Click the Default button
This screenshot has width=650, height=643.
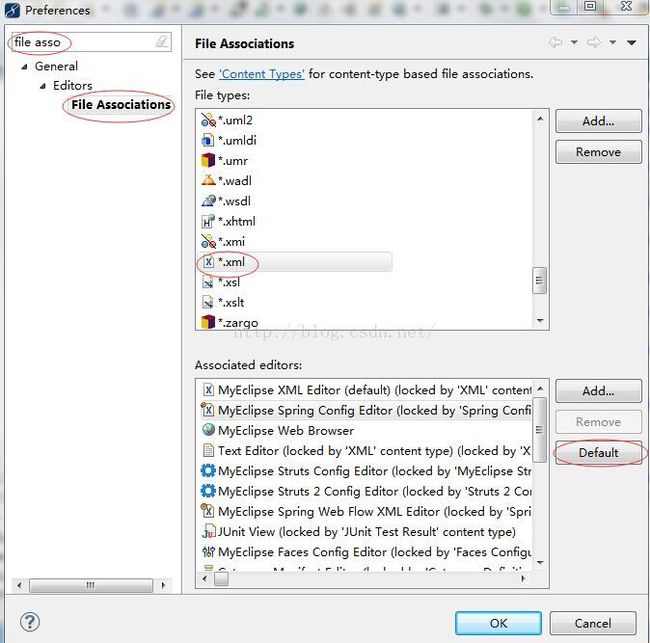coord(598,453)
